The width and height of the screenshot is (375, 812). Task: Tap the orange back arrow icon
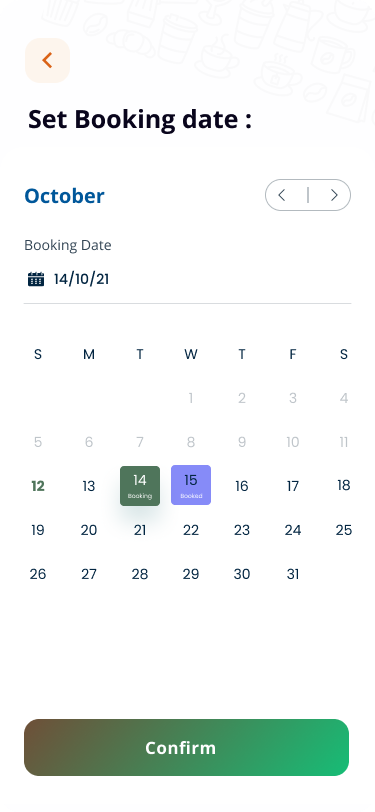tap(47, 60)
